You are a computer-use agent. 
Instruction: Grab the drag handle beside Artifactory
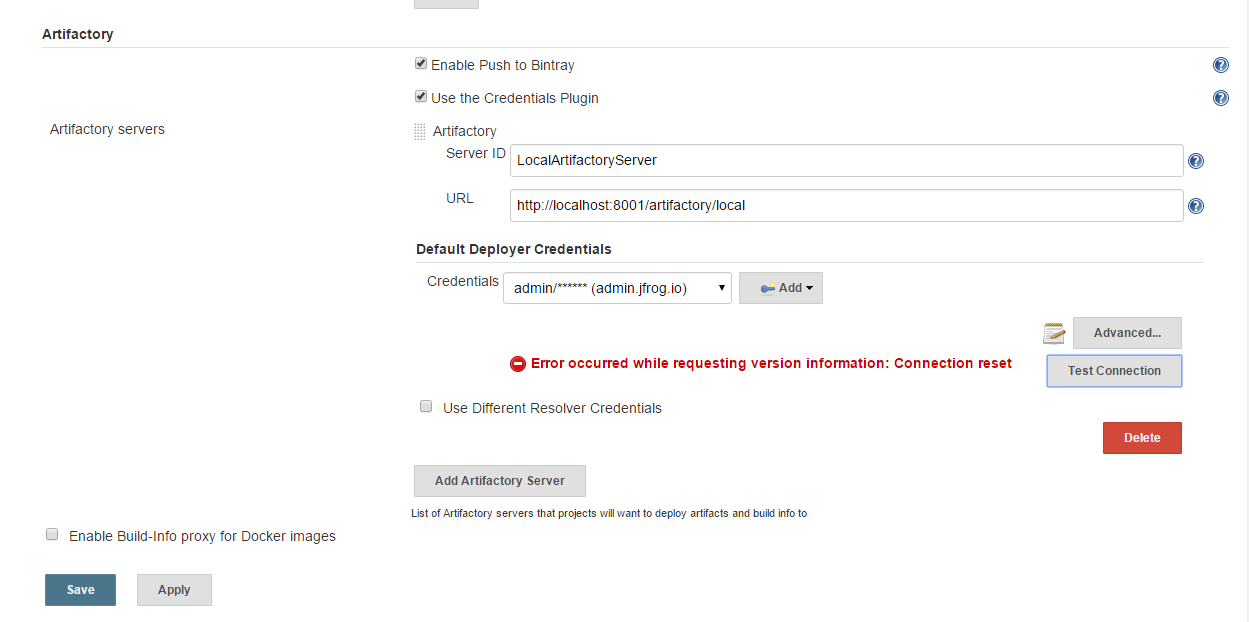(x=420, y=131)
